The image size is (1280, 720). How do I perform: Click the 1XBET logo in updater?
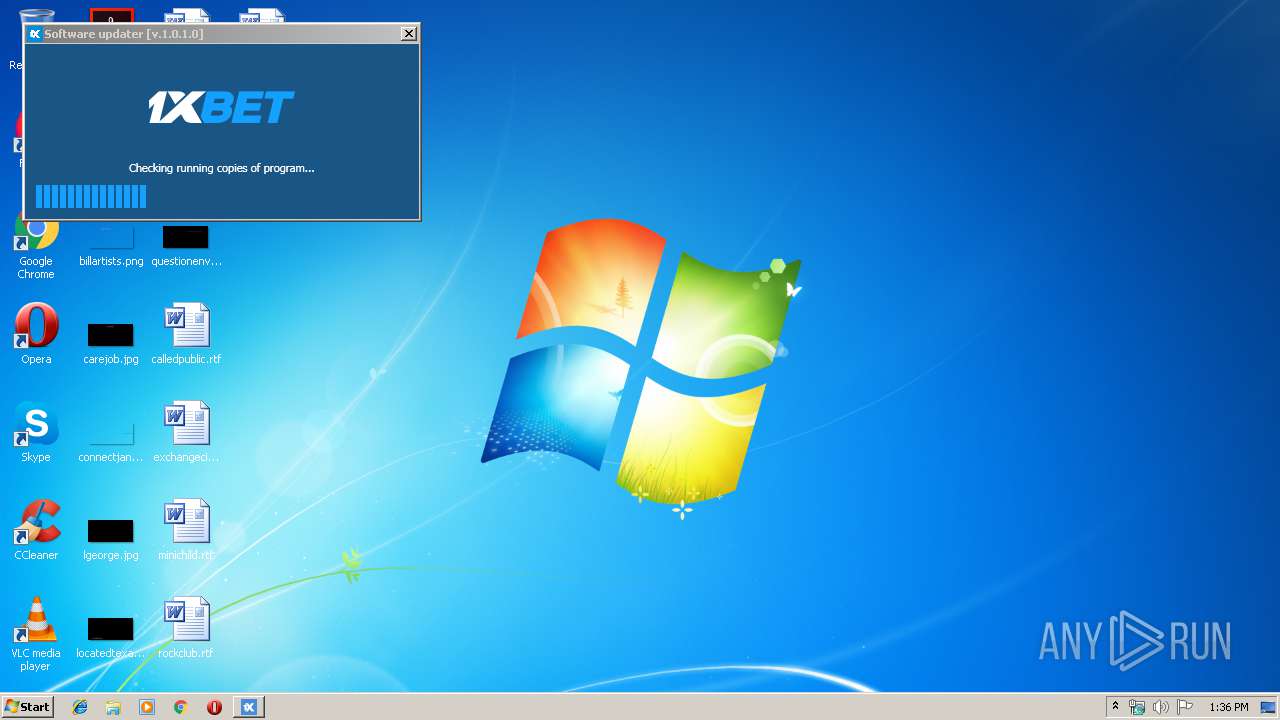221,108
